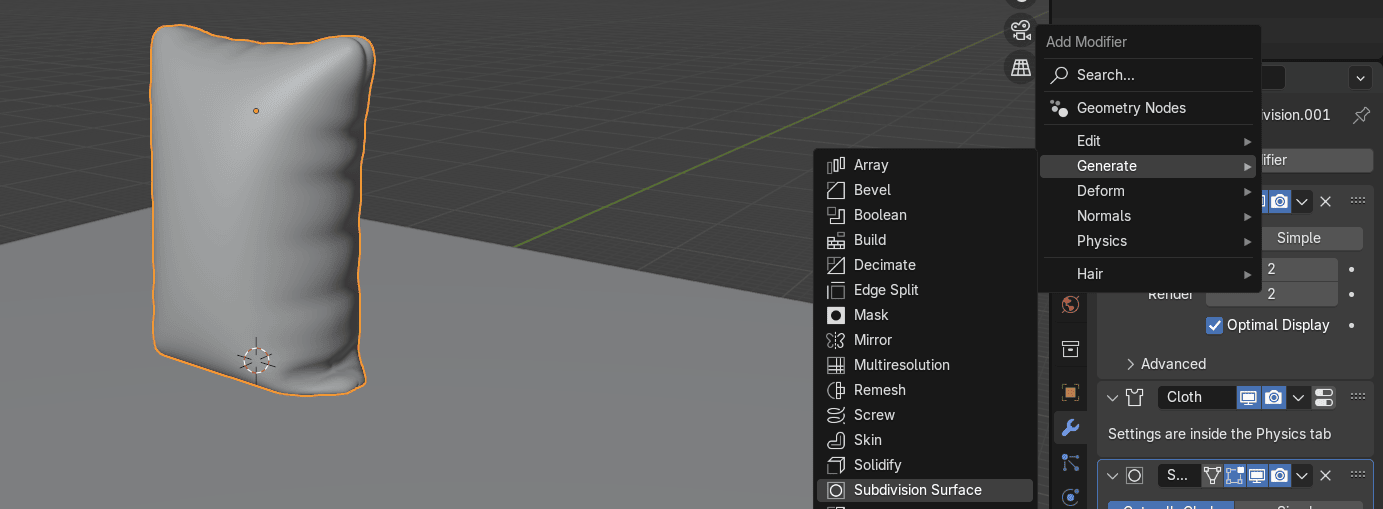Image resolution: width=1383 pixels, height=509 pixels.
Task: Click the modifier Search field
Action: coord(1147,75)
